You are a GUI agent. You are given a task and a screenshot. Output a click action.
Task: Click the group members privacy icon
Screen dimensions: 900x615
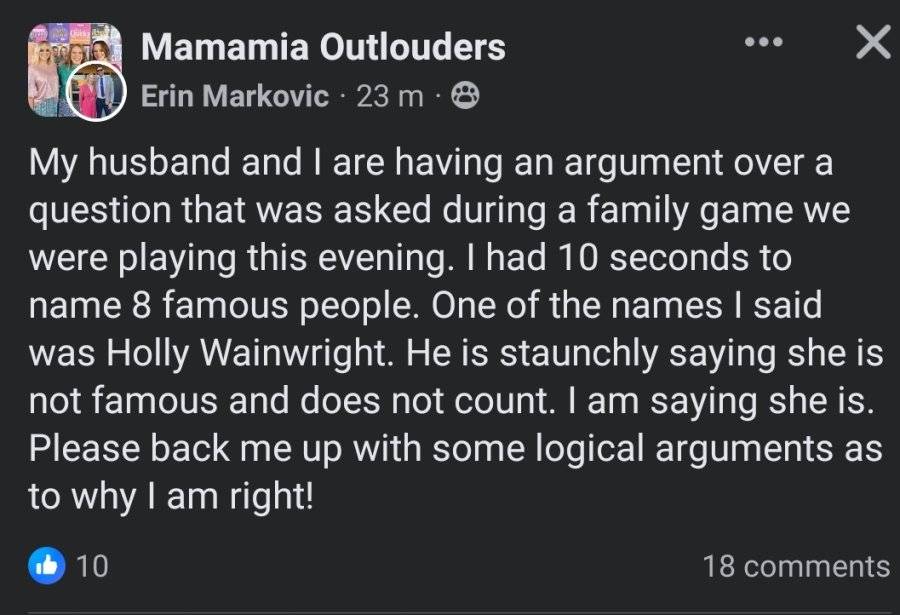465,96
